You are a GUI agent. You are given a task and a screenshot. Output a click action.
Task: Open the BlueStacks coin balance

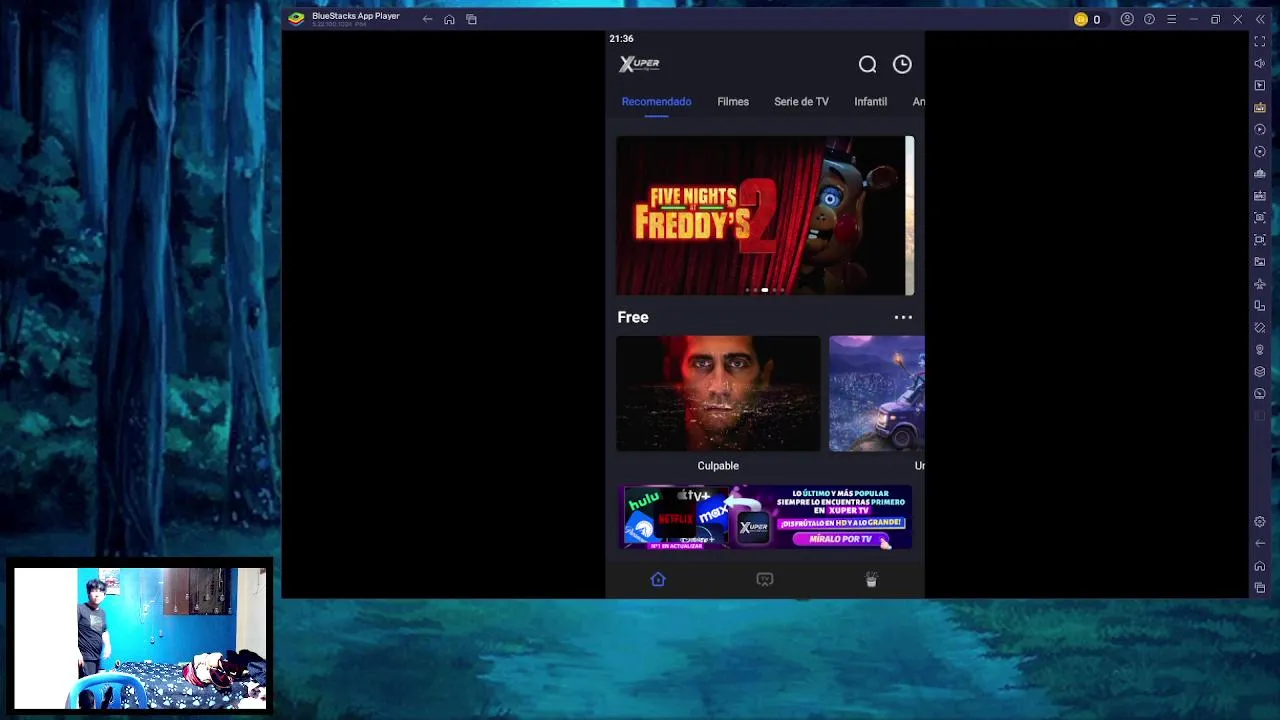pyautogui.click(x=1087, y=19)
